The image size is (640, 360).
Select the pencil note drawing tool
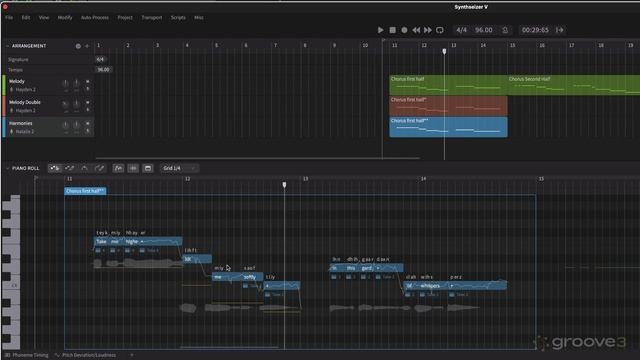pos(69,168)
